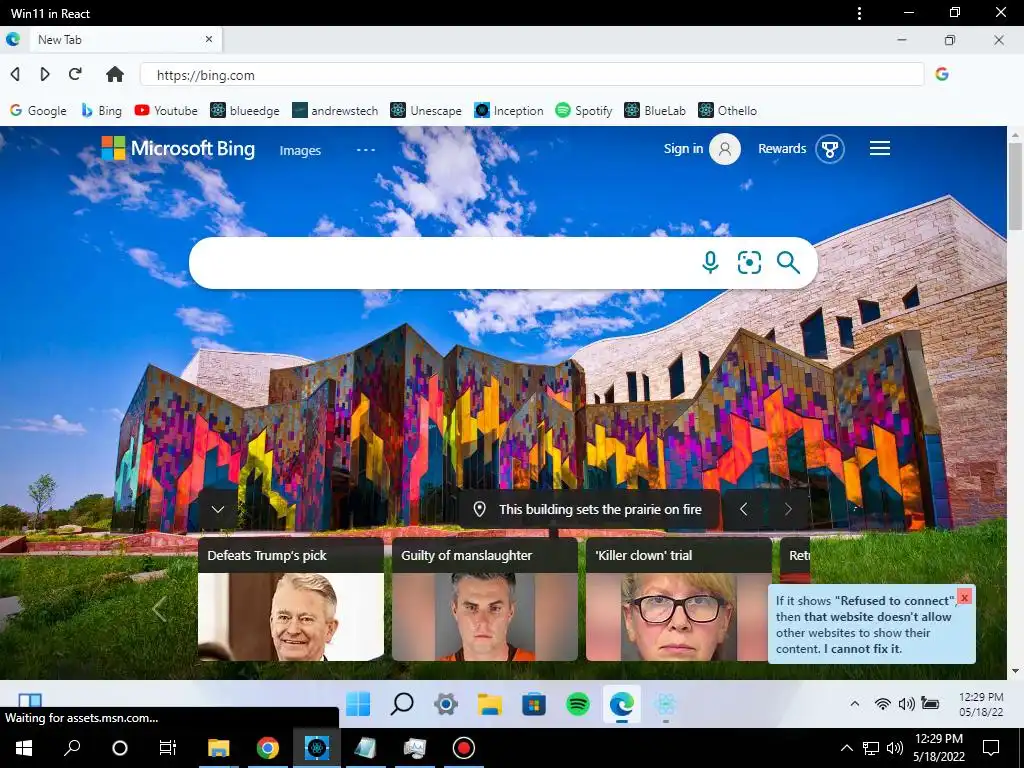The image size is (1024, 768).
Task: Open File Explorer on the inner Win11 taskbar
Action: coord(490,704)
